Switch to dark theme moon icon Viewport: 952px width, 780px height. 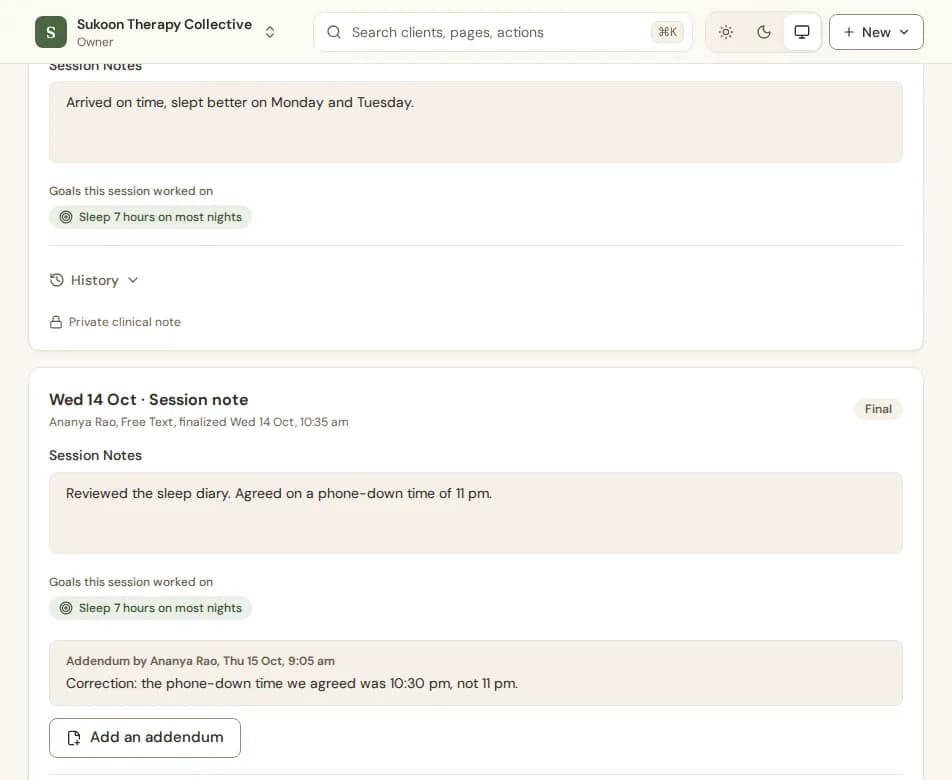click(764, 32)
